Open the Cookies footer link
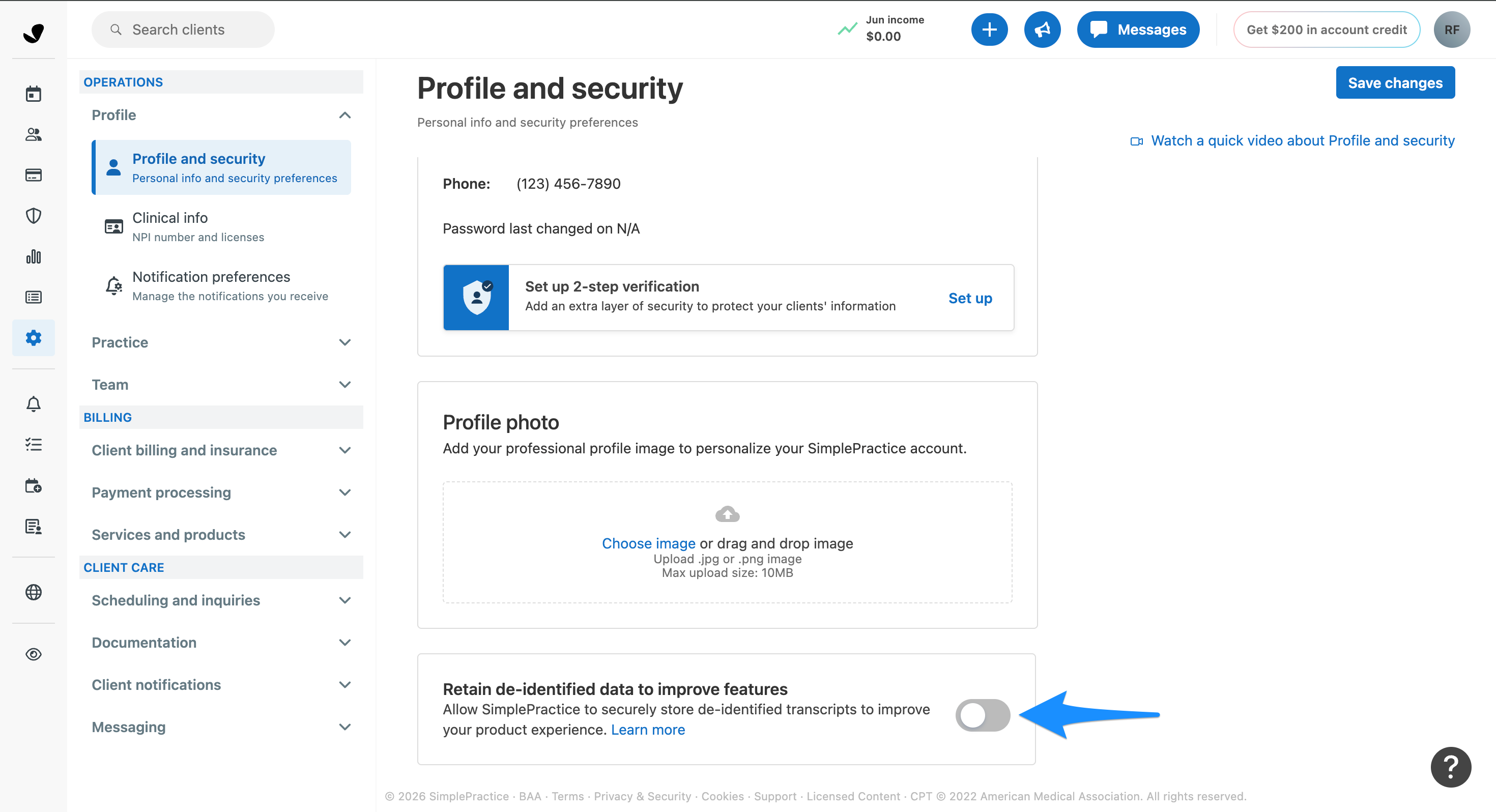The height and width of the screenshot is (812, 1496). (x=723, y=796)
